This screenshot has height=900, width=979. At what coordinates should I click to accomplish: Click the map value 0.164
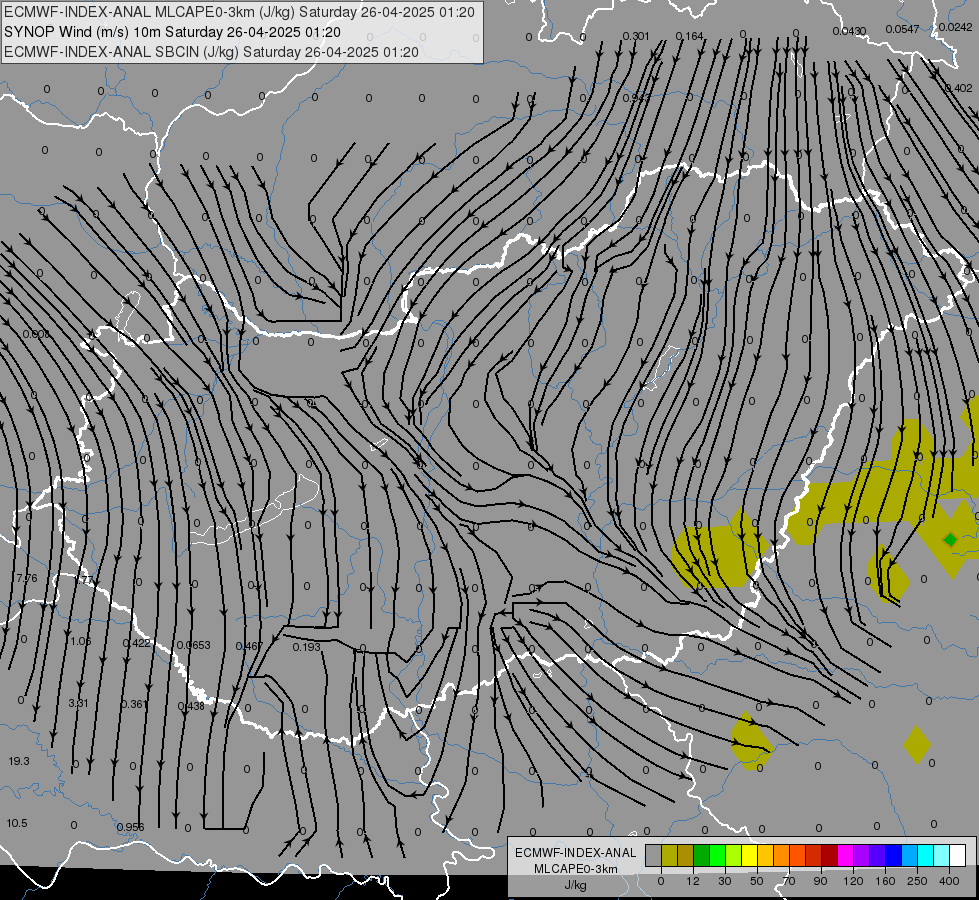(x=689, y=36)
